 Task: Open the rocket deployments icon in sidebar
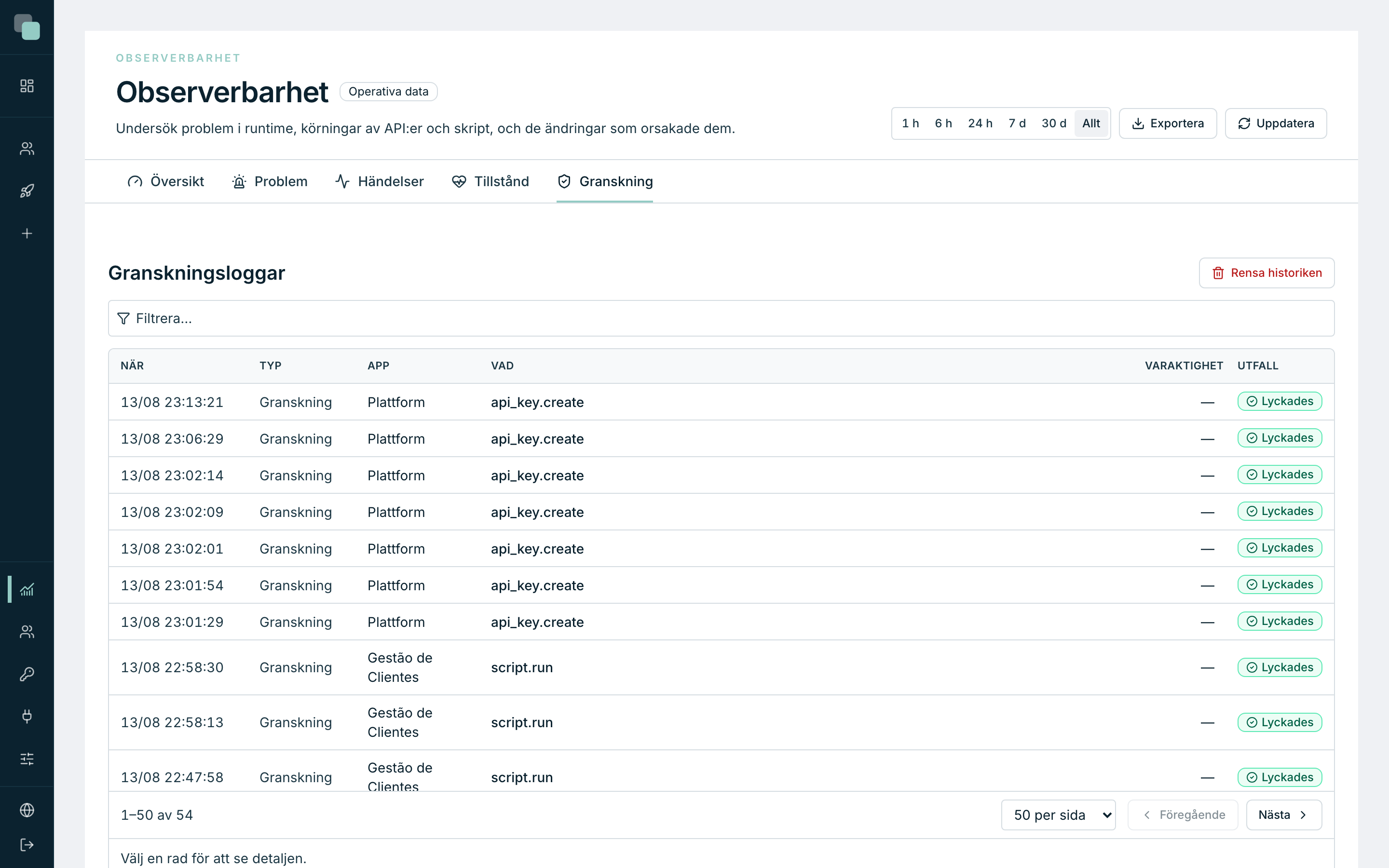coord(27,191)
